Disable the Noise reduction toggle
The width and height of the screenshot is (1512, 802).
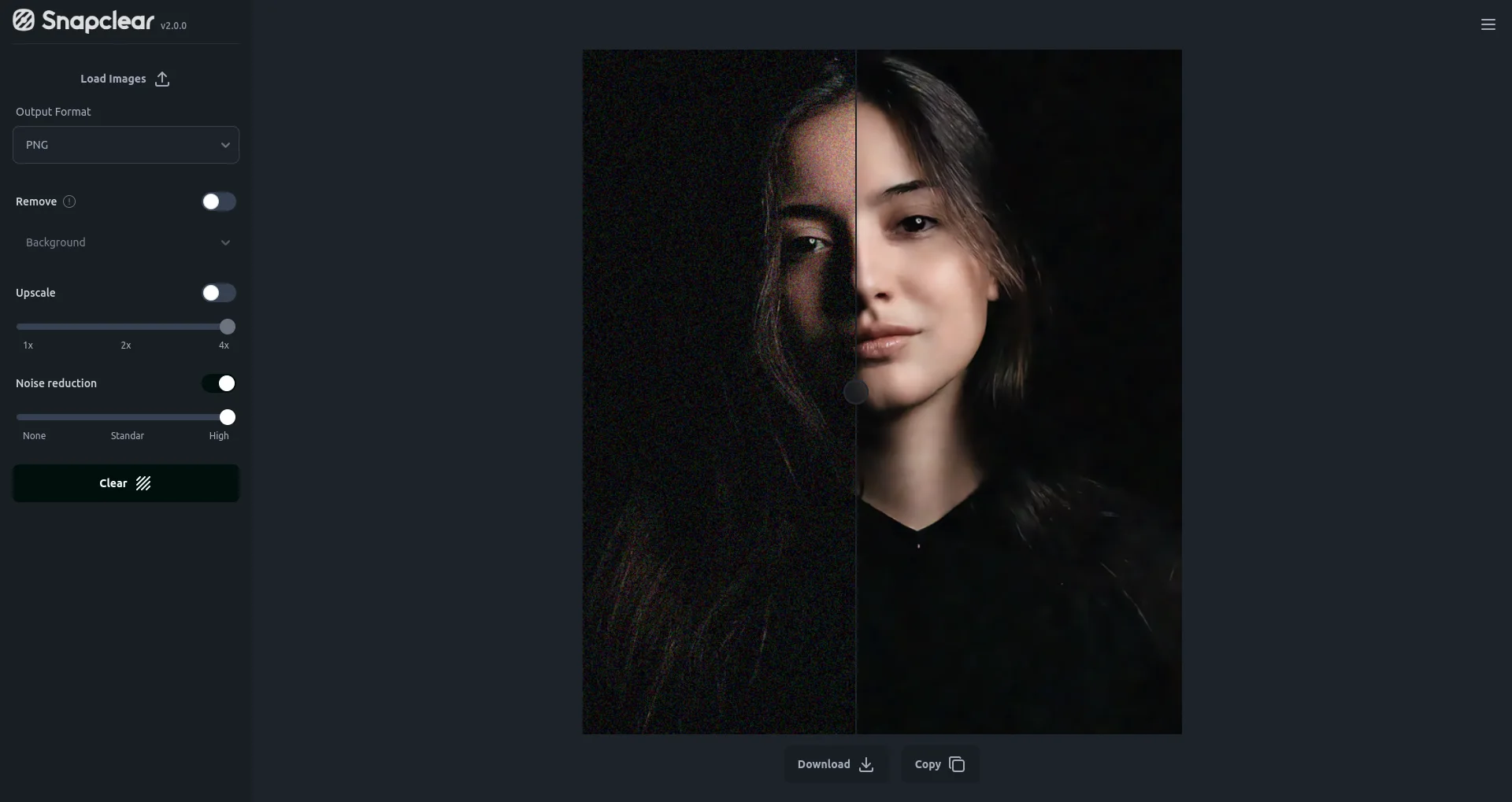point(218,383)
